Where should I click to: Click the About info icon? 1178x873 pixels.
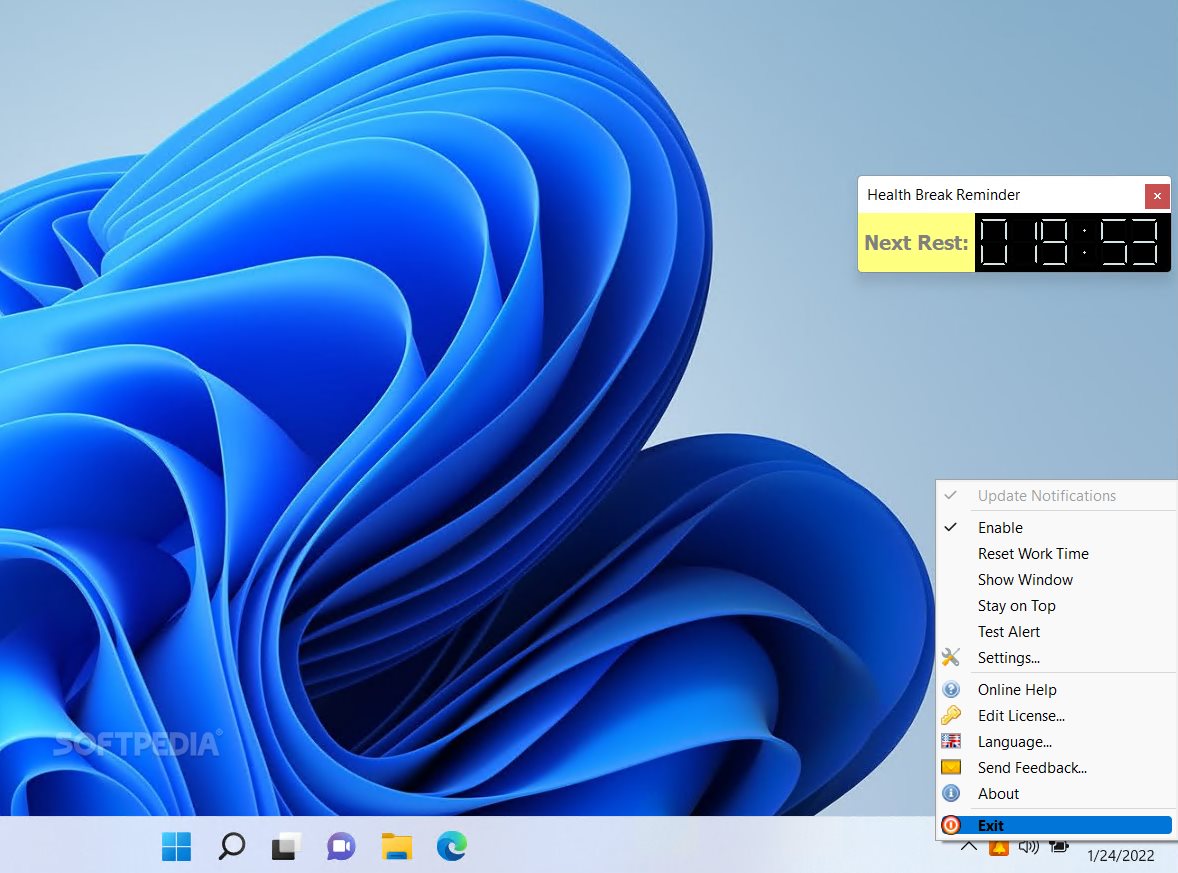(x=950, y=793)
